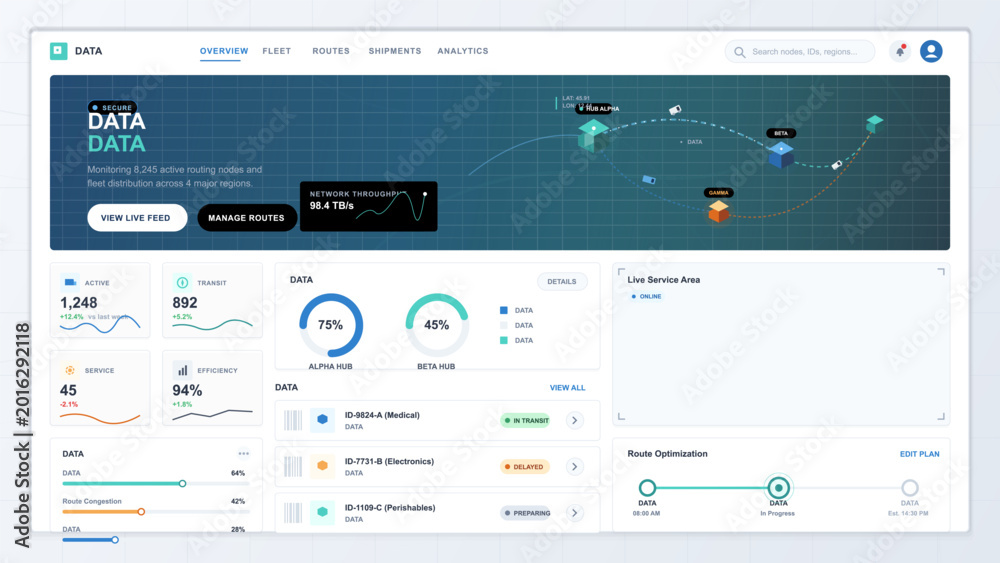Click the green DATA logo icon
The width and height of the screenshot is (1000, 563).
[x=59, y=51]
